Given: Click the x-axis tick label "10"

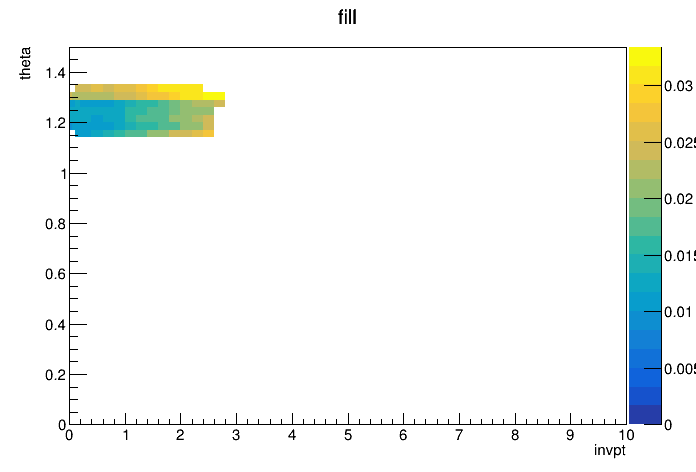Looking at the screenshot, I should (624, 436).
